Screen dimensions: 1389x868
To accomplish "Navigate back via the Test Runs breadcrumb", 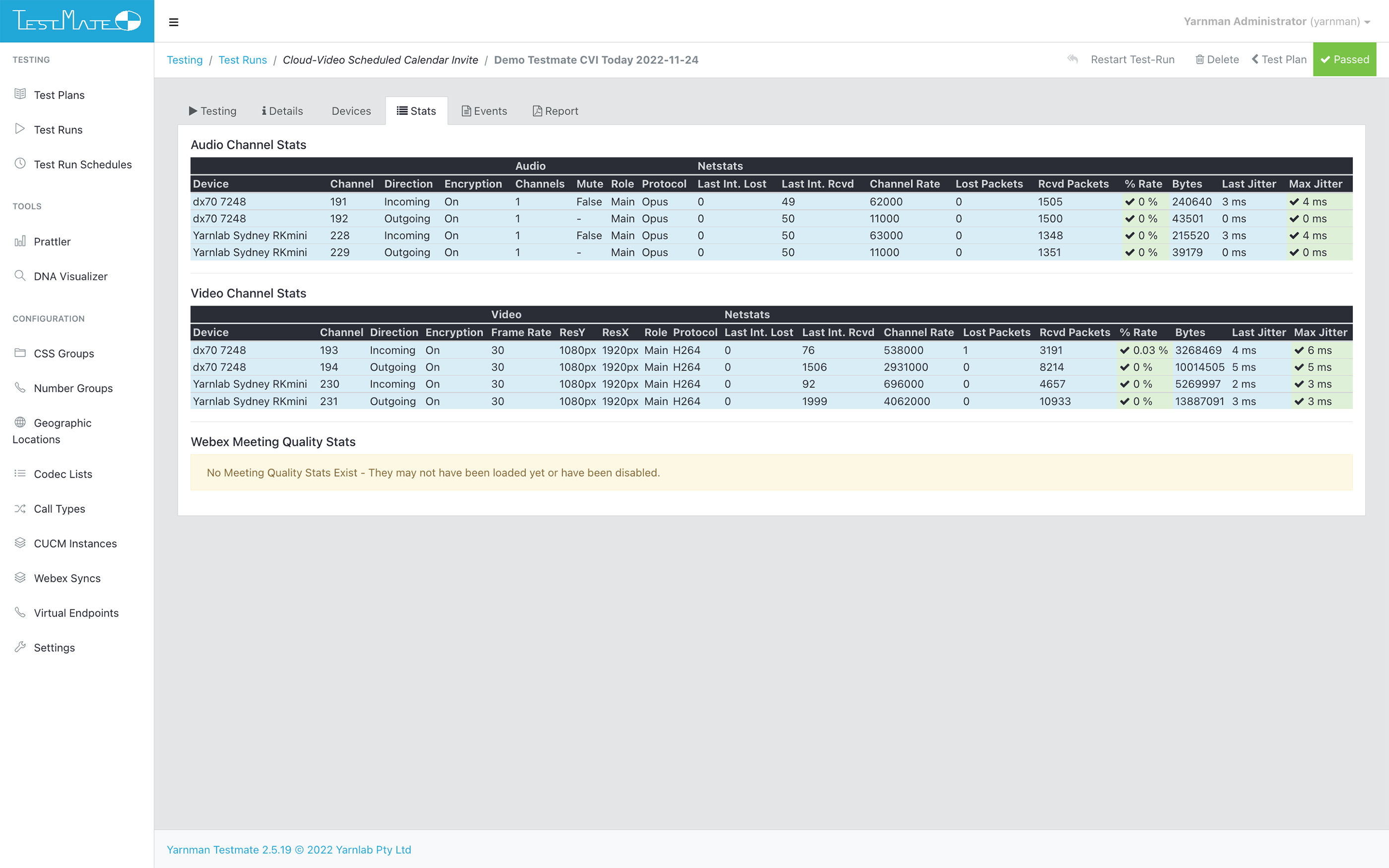I will [x=242, y=59].
